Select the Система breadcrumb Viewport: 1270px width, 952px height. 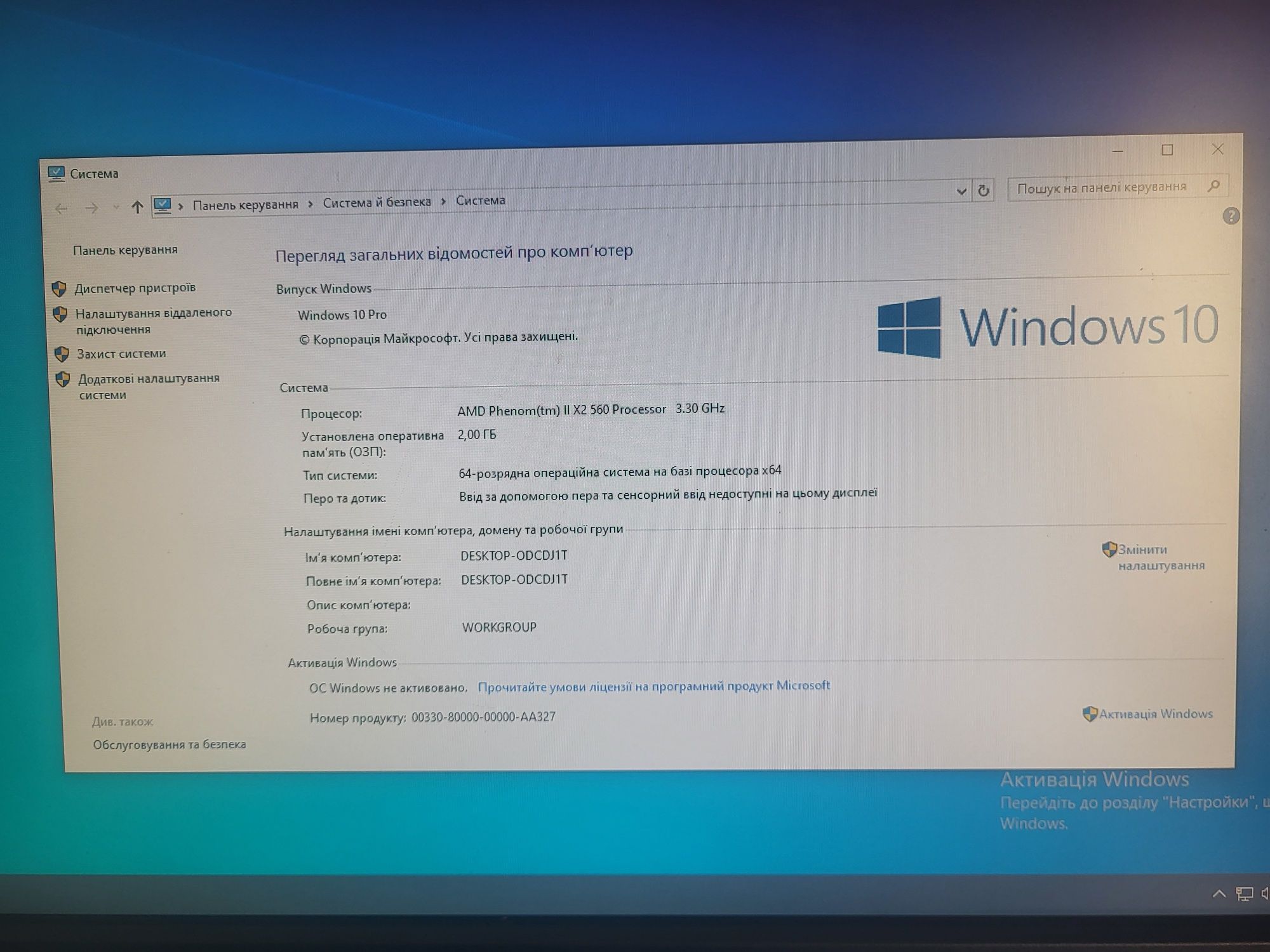(481, 201)
